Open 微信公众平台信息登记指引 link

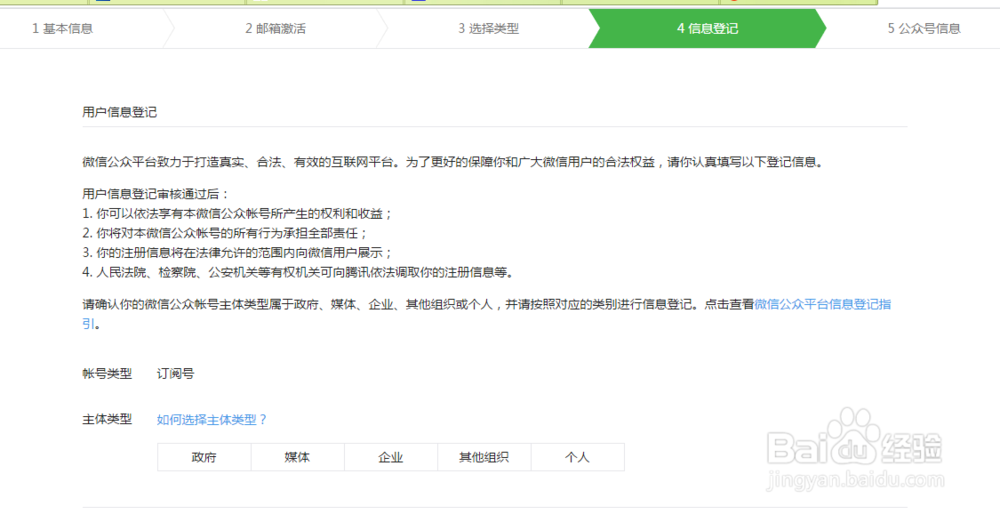point(823,304)
